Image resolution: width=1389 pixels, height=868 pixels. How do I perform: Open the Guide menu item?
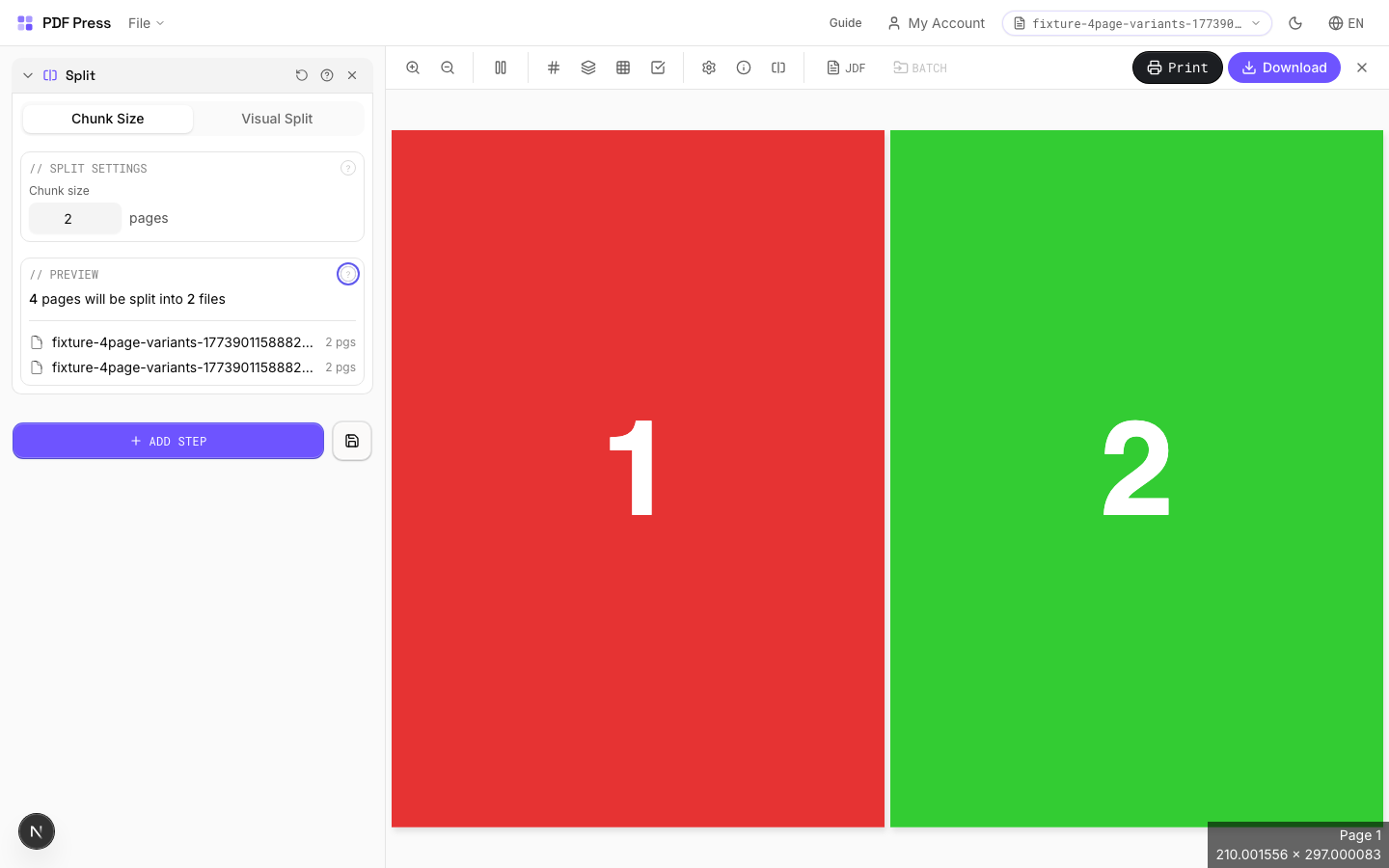tap(845, 22)
